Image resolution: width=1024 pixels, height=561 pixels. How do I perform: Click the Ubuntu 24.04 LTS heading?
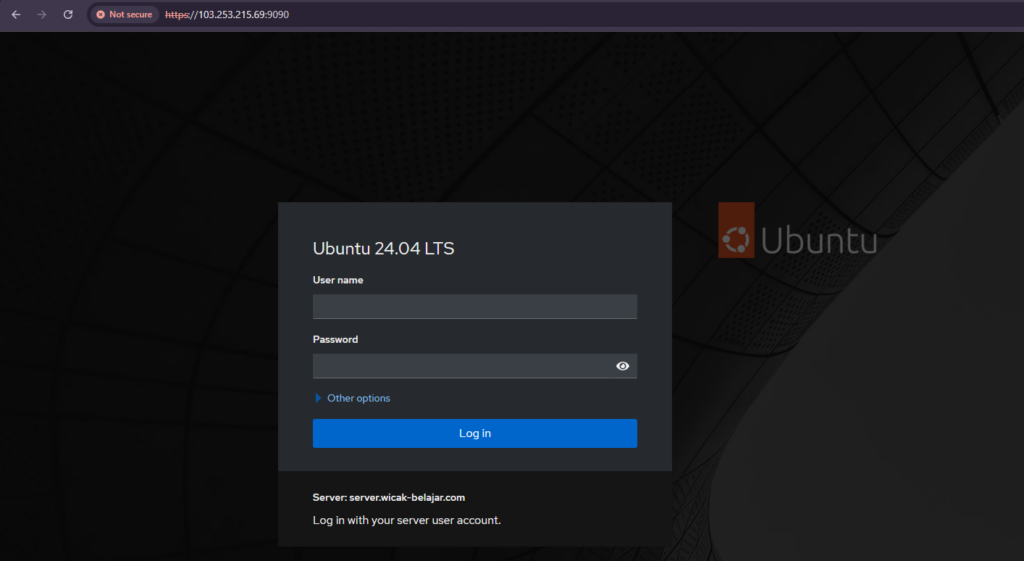(383, 248)
